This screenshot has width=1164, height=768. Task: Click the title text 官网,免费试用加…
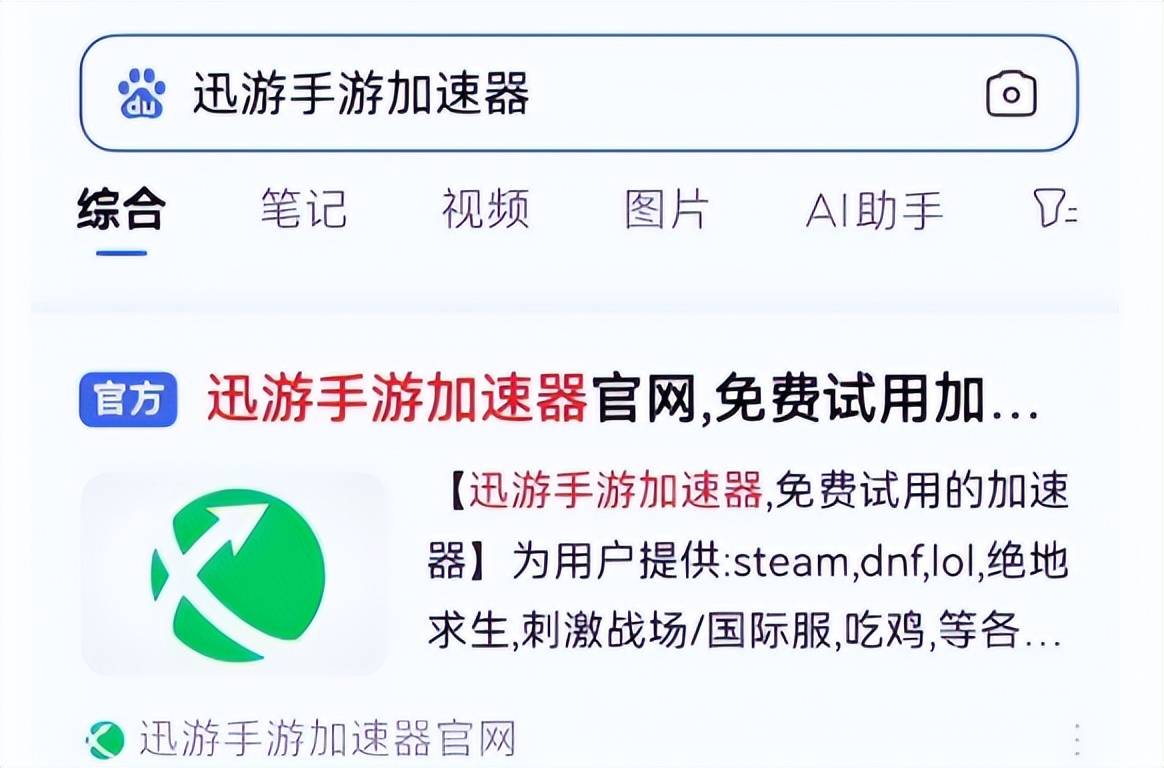click(x=815, y=400)
